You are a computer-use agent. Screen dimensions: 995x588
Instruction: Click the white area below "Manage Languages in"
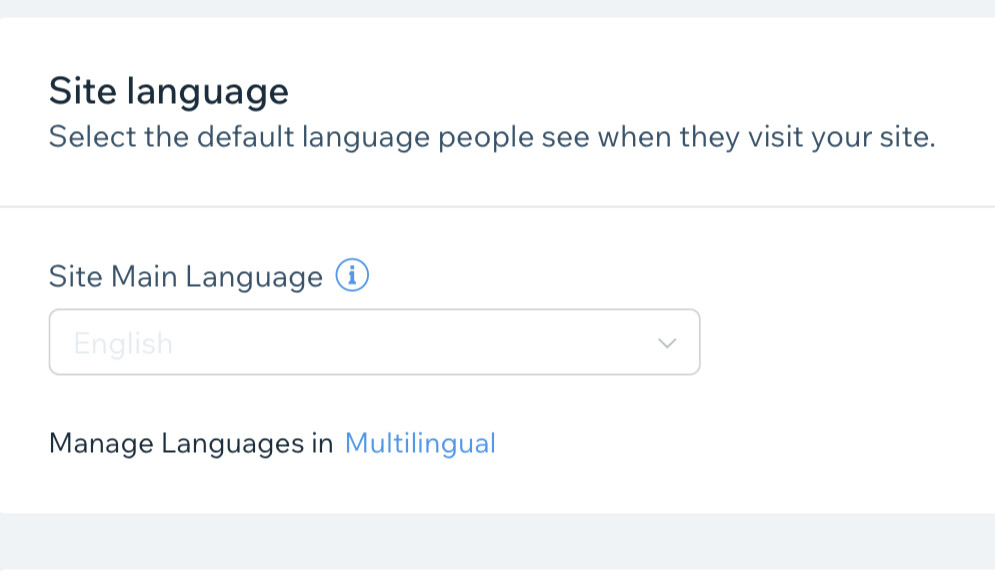click(190, 487)
